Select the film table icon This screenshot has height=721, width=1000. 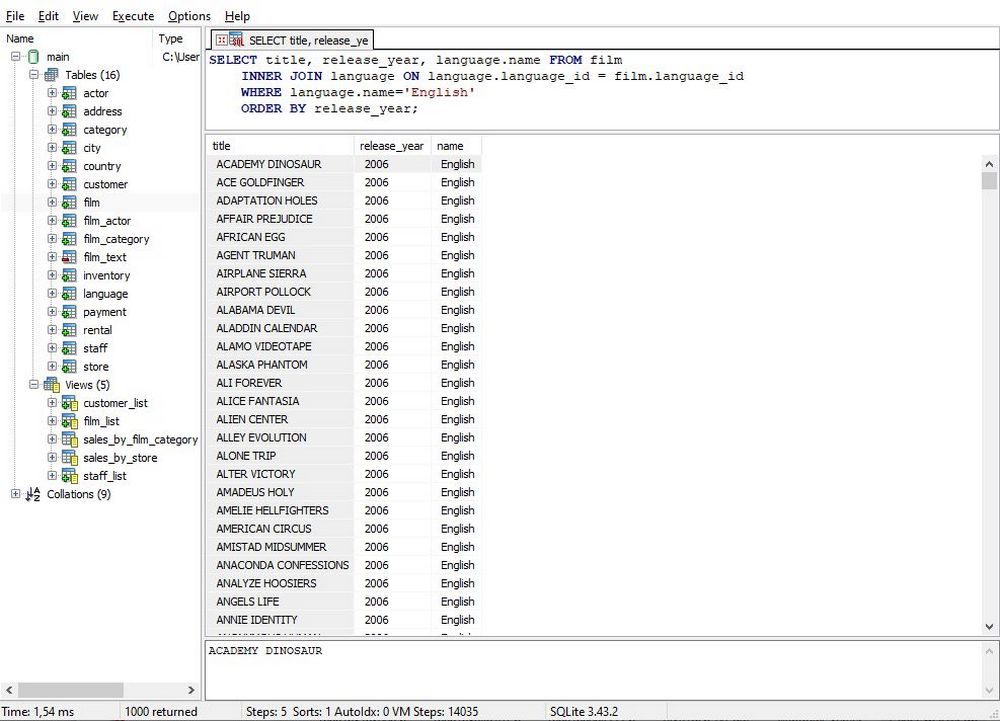click(69, 203)
